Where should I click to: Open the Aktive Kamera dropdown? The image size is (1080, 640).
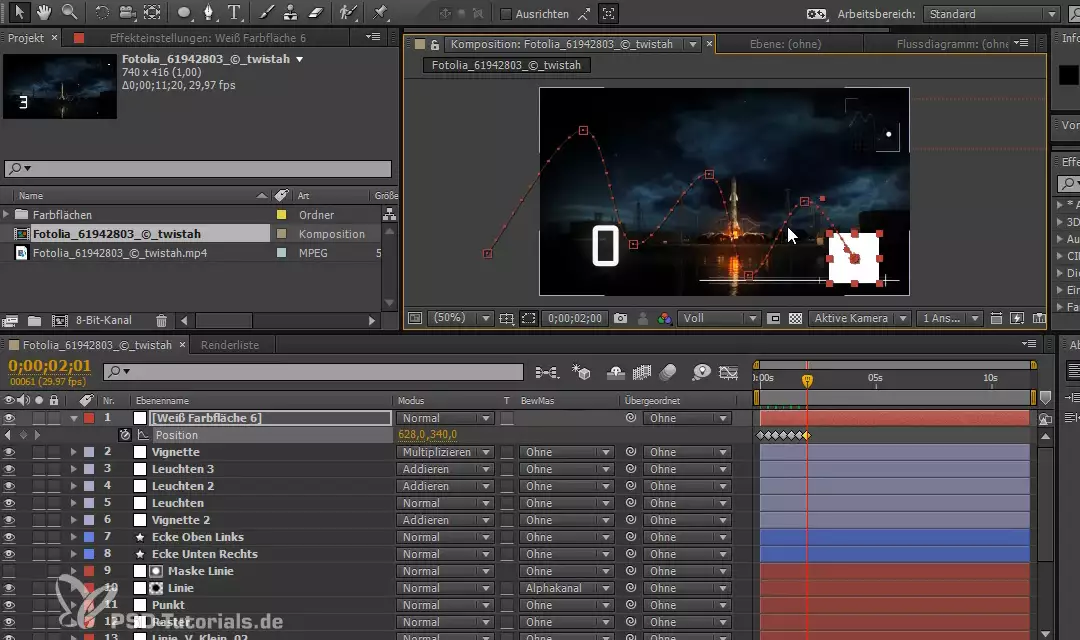point(859,318)
